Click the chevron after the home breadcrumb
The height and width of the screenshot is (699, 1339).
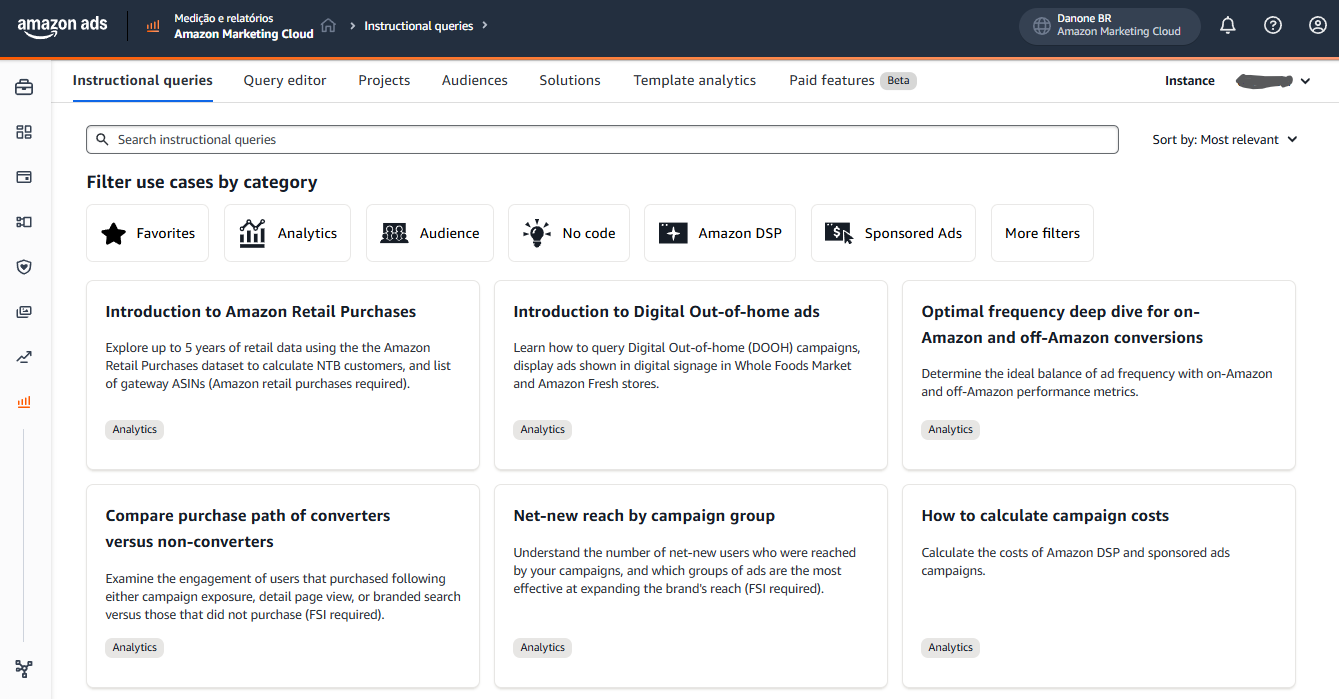click(353, 26)
